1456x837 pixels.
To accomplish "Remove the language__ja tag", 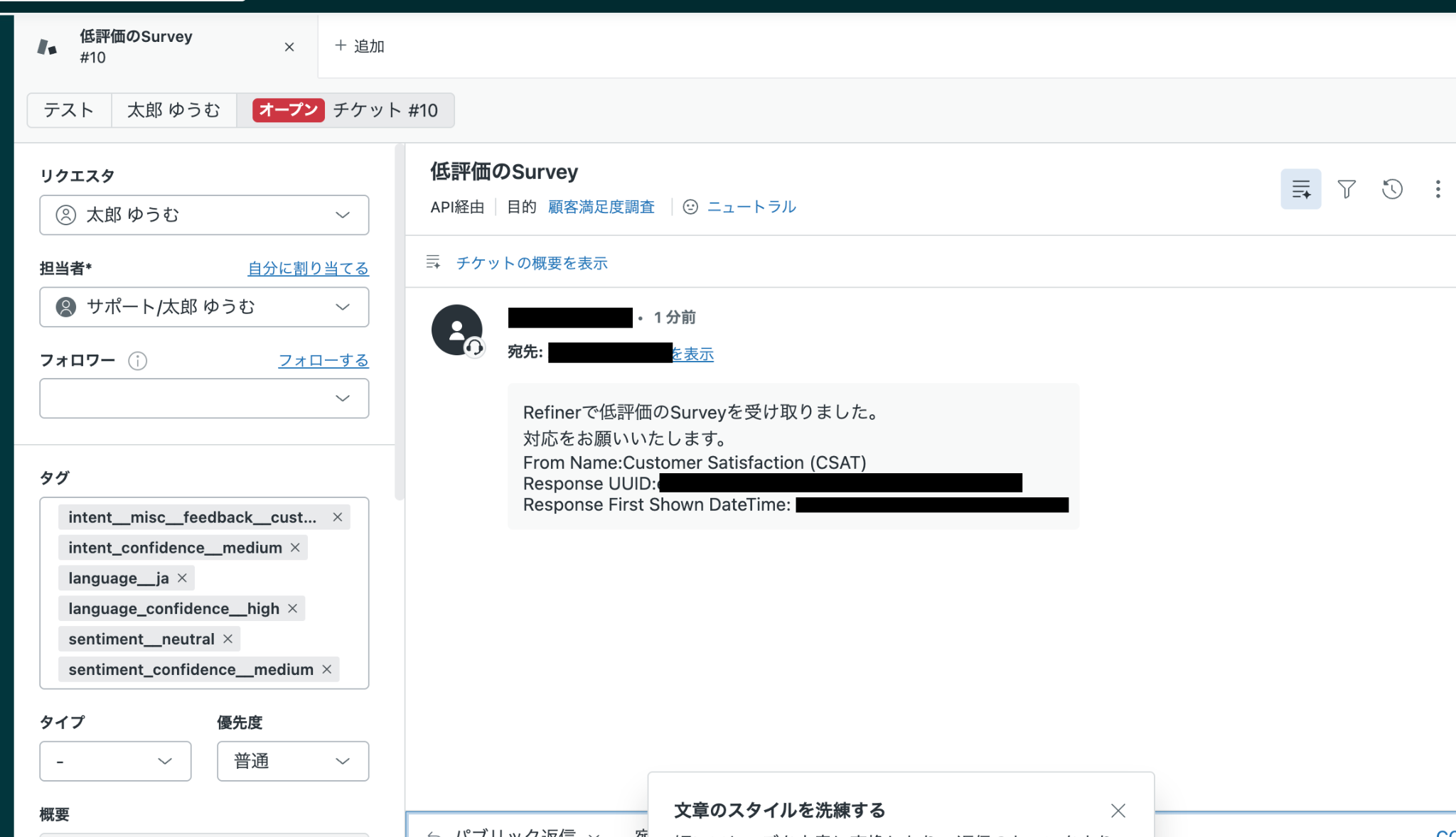I will [x=182, y=578].
